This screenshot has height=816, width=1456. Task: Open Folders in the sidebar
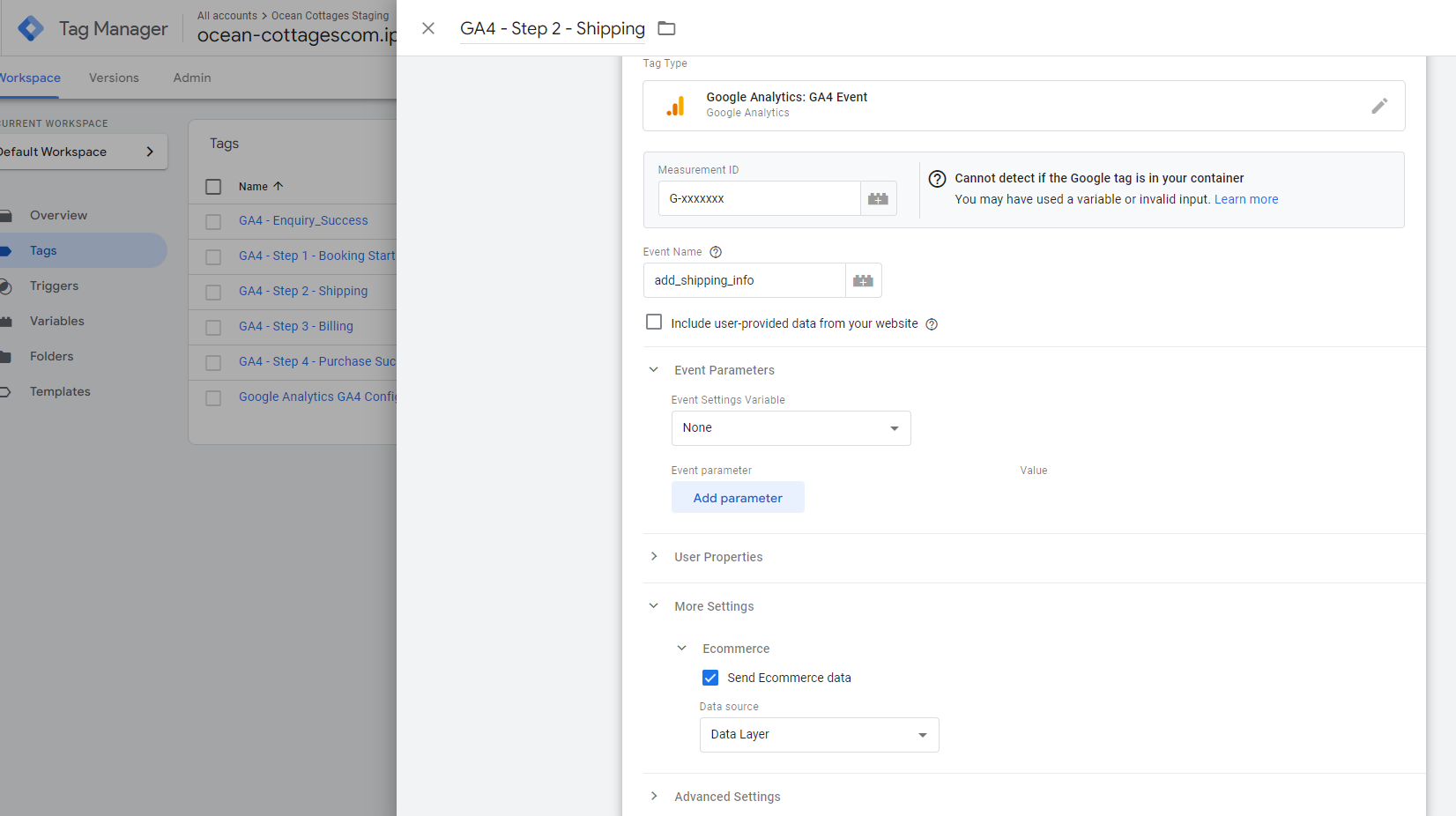point(51,356)
